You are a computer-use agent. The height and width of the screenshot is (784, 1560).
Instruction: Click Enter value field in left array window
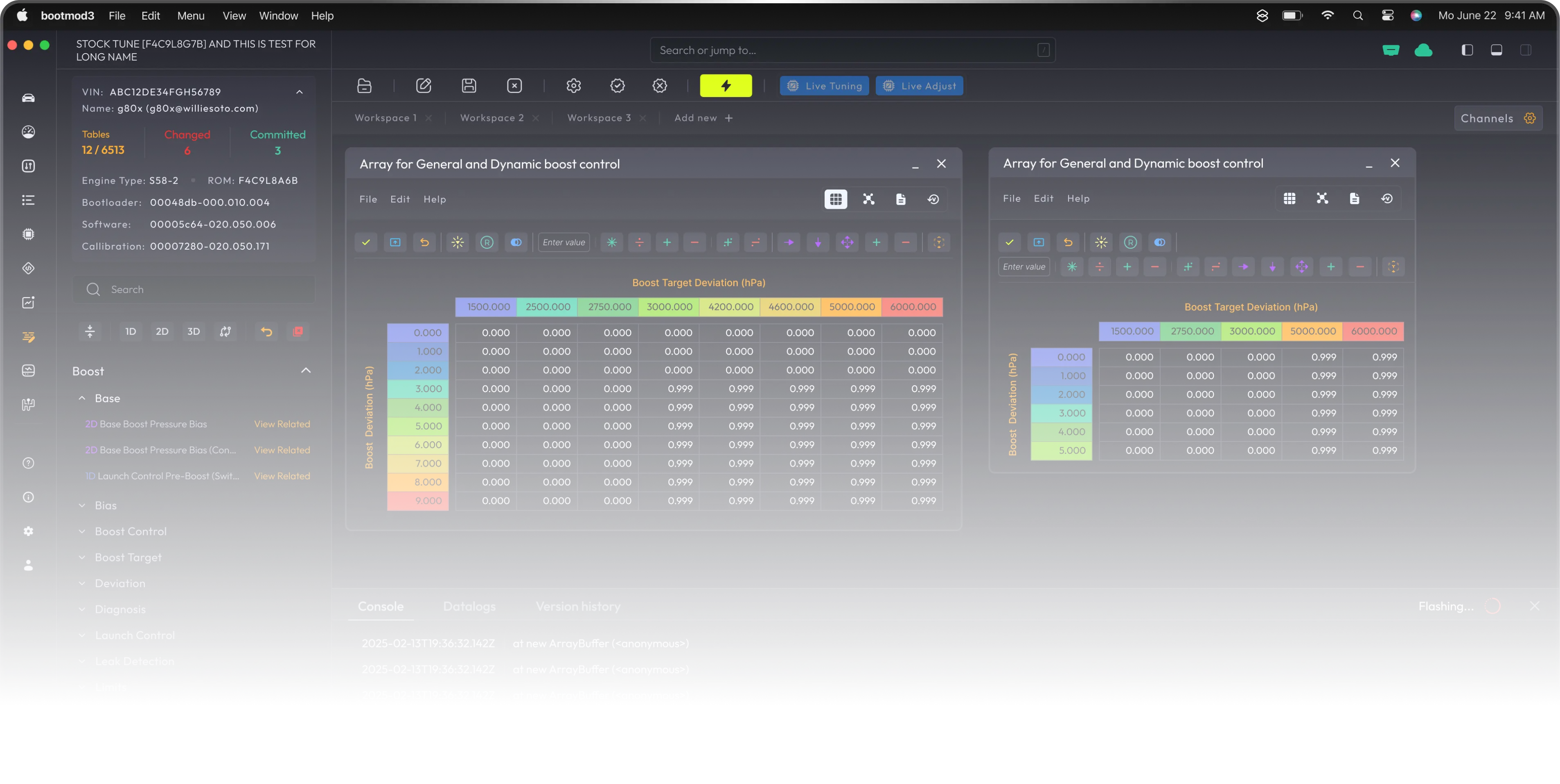pos(564,242)
